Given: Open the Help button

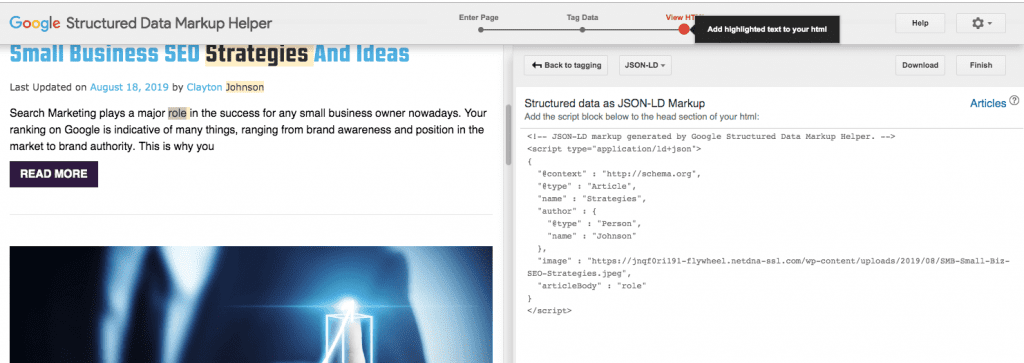Looking at the screenshot, I should pos(920,23).
